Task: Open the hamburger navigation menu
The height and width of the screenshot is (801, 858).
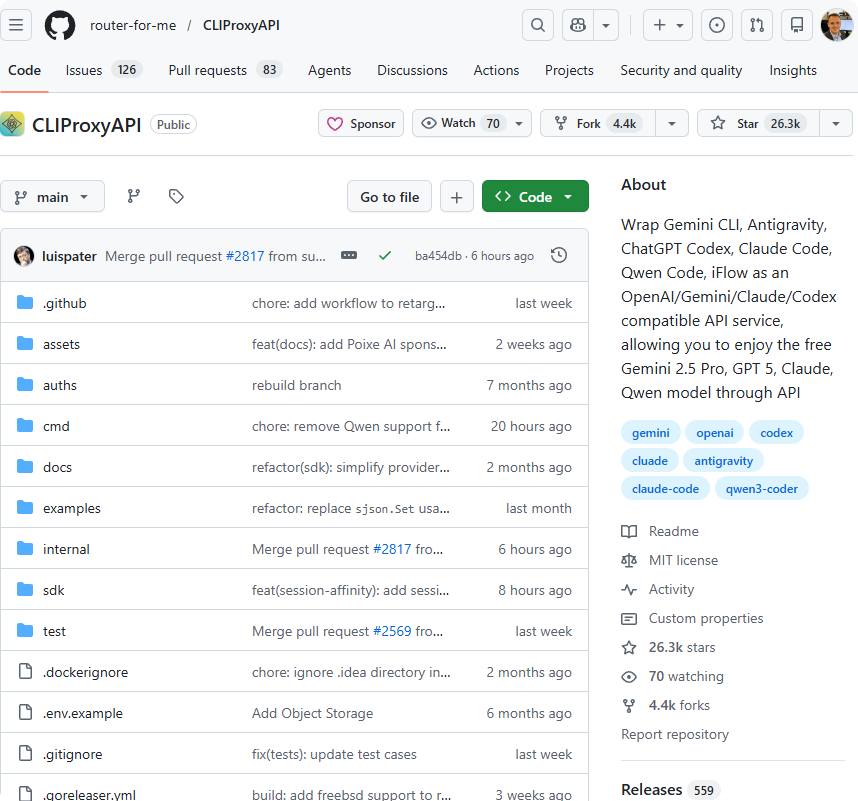Action: pos(16,25)
